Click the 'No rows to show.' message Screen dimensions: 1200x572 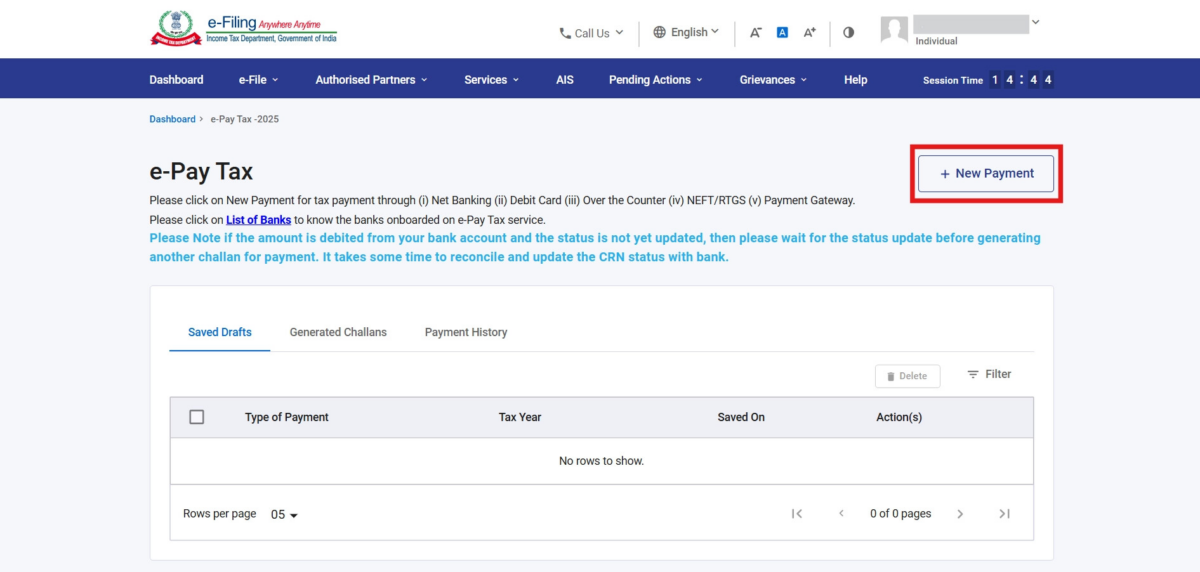pyautogui.click(x=601, y=461)
